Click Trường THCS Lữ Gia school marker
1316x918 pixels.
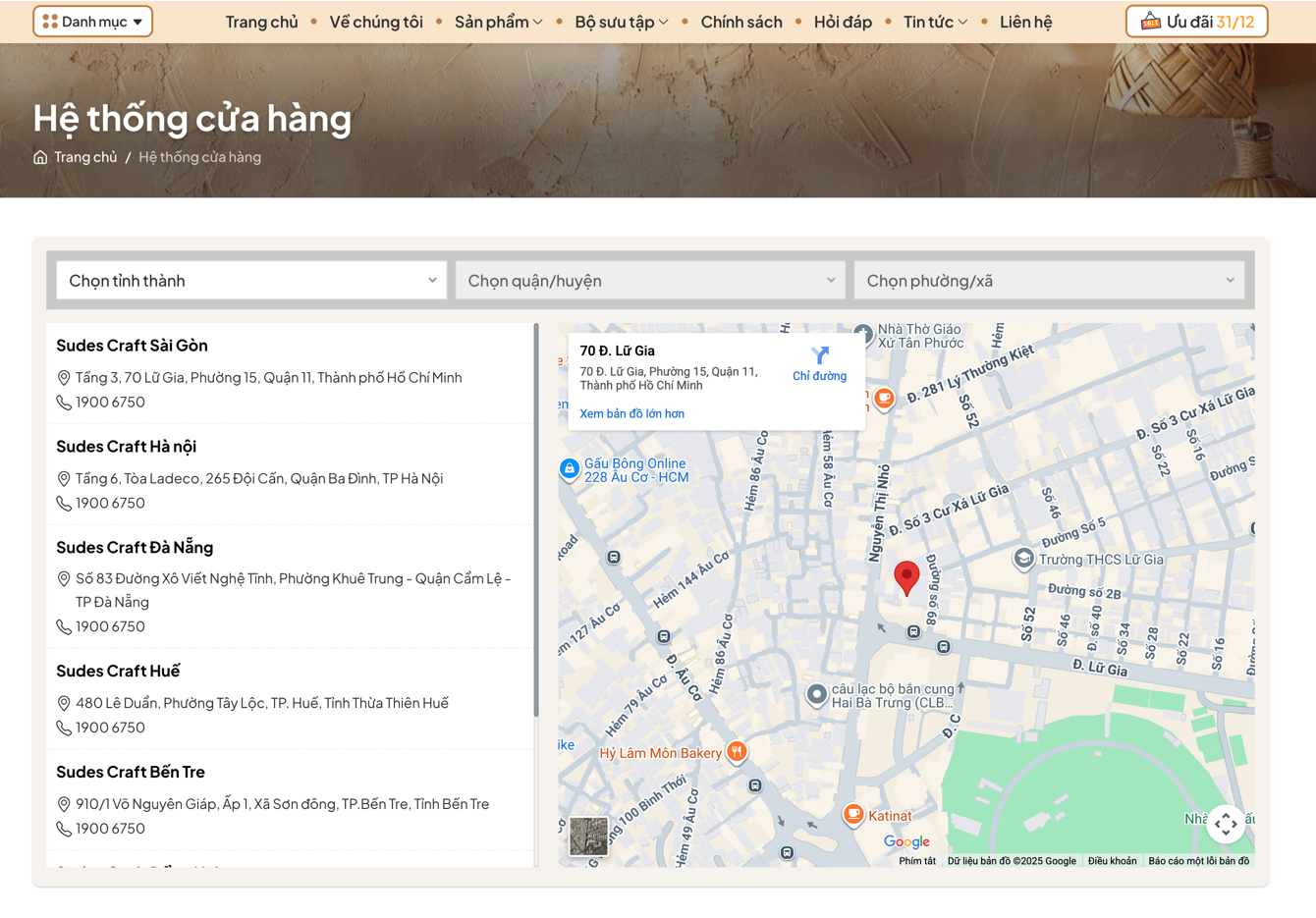[1023, 560]
